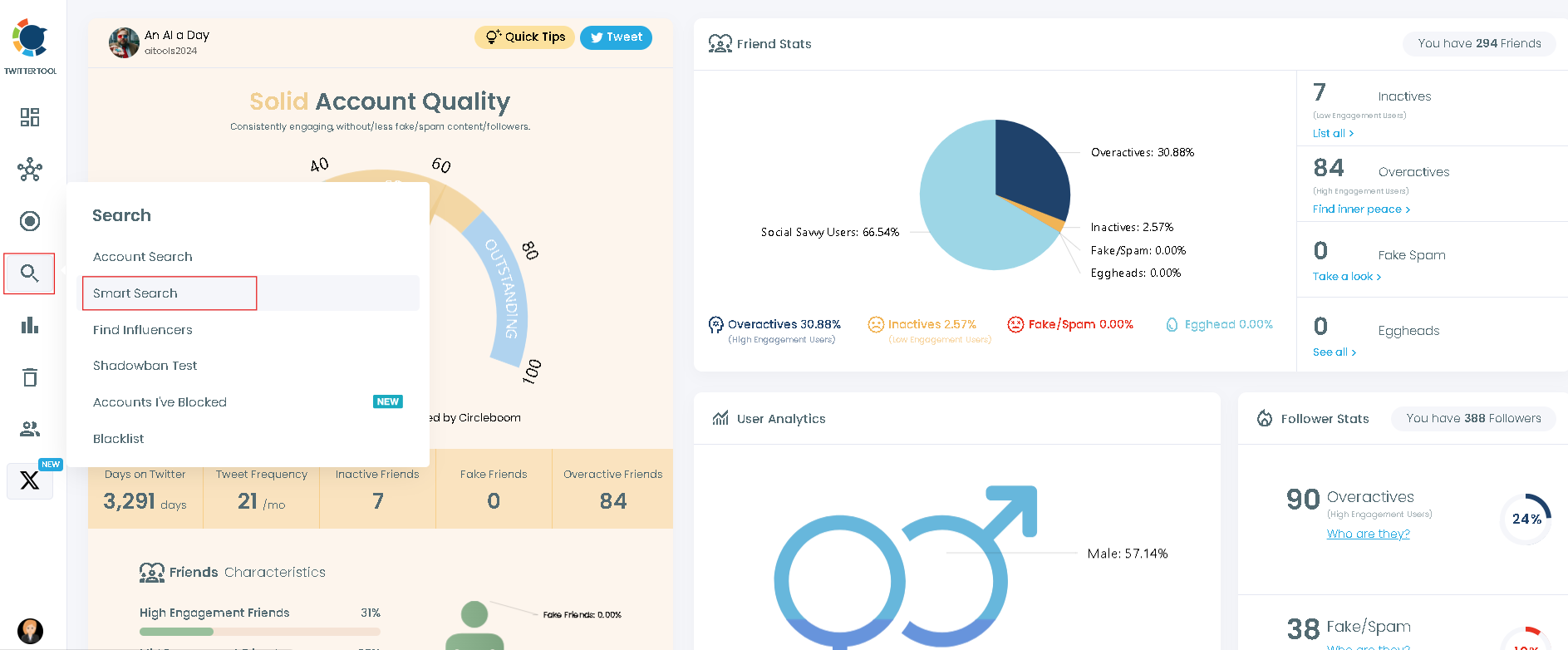Click the User Analytics chart icon
The height and width of the screenshot is (650, 1568).
pos(720,418)
